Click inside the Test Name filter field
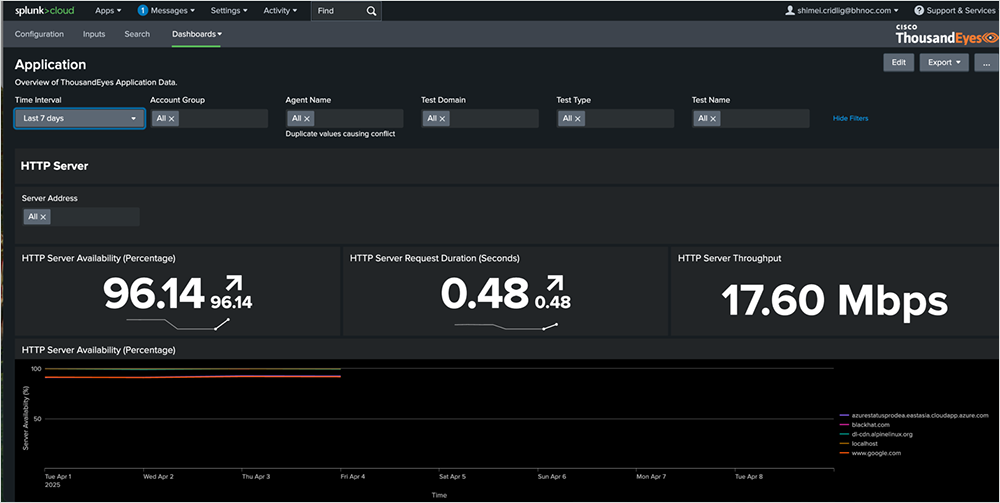Screen dimensions: 1000x503 (765, 119)
